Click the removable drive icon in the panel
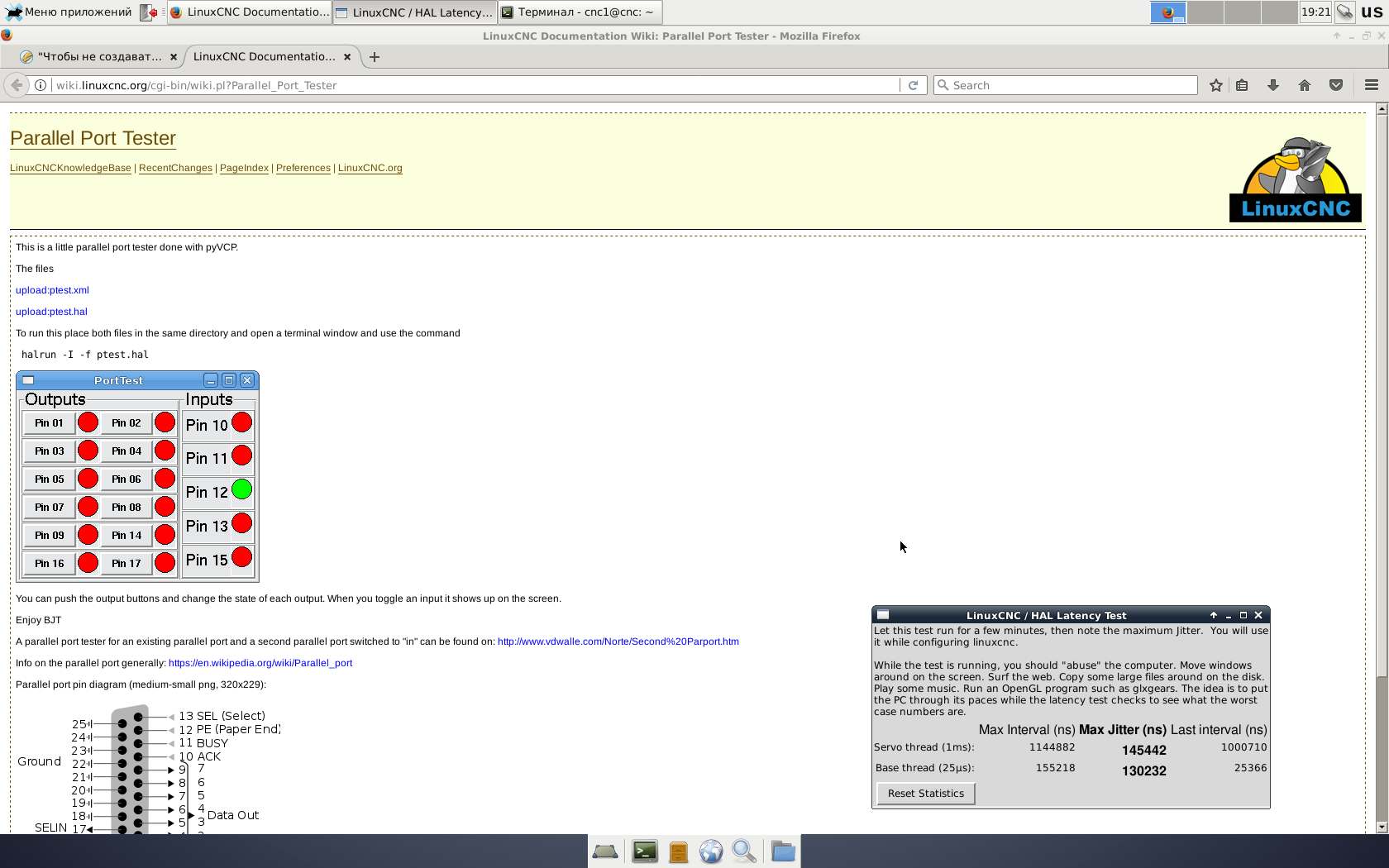 click(x=1345, y=12)
